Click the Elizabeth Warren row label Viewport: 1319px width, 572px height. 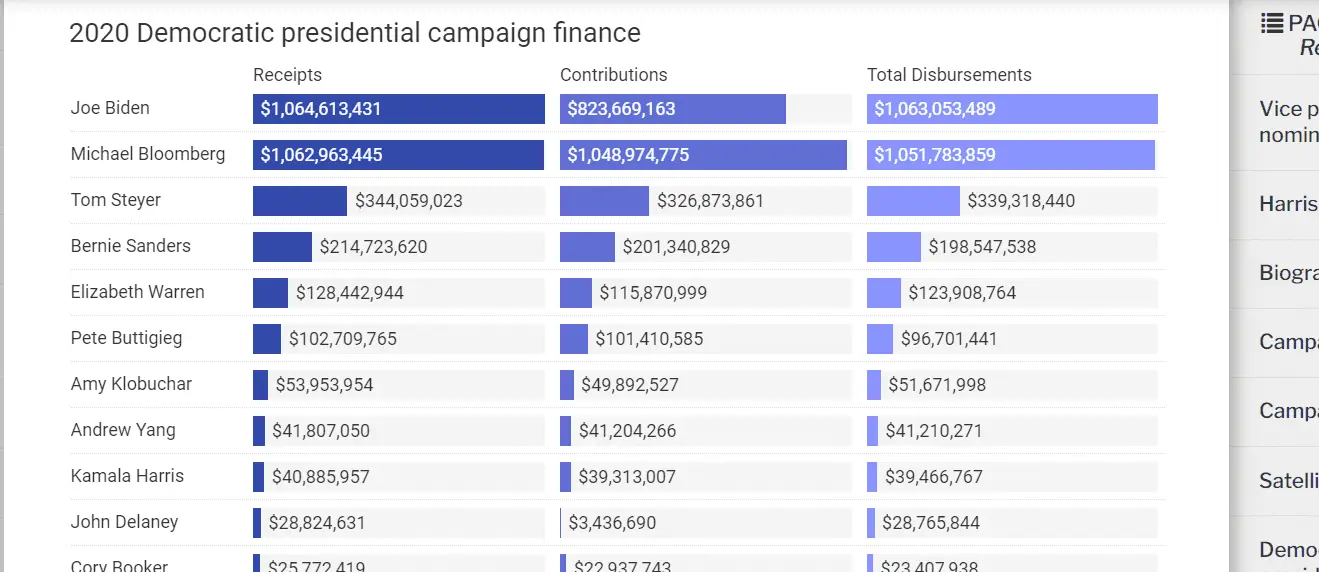(138, 292)
